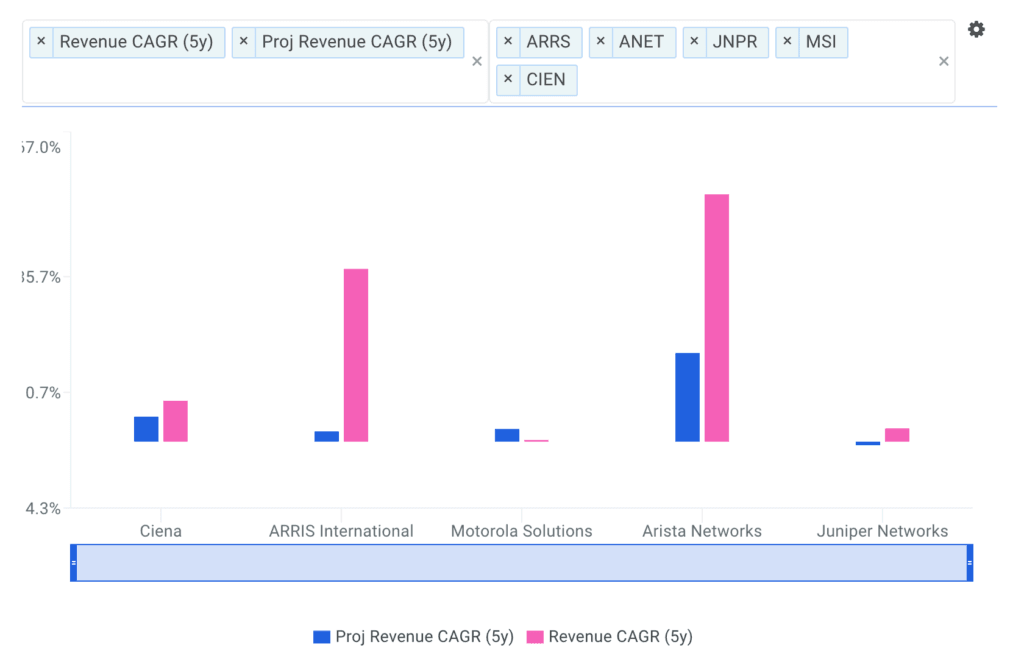Remove the ARRS ticker tag
This screenshot has height=670, width=1024.
[x=508, y=42]
